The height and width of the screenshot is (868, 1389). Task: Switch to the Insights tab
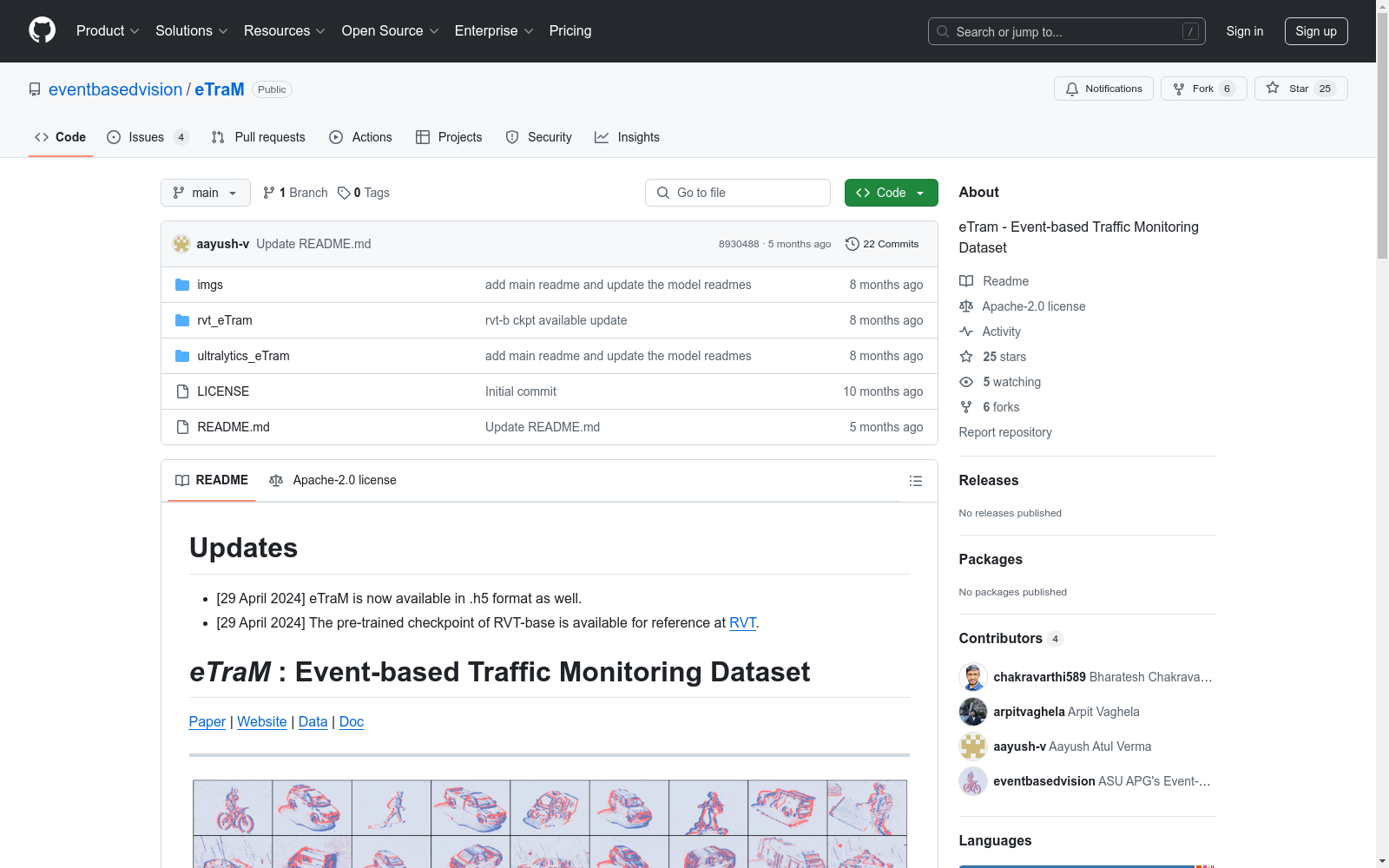(x=627, y=137)
